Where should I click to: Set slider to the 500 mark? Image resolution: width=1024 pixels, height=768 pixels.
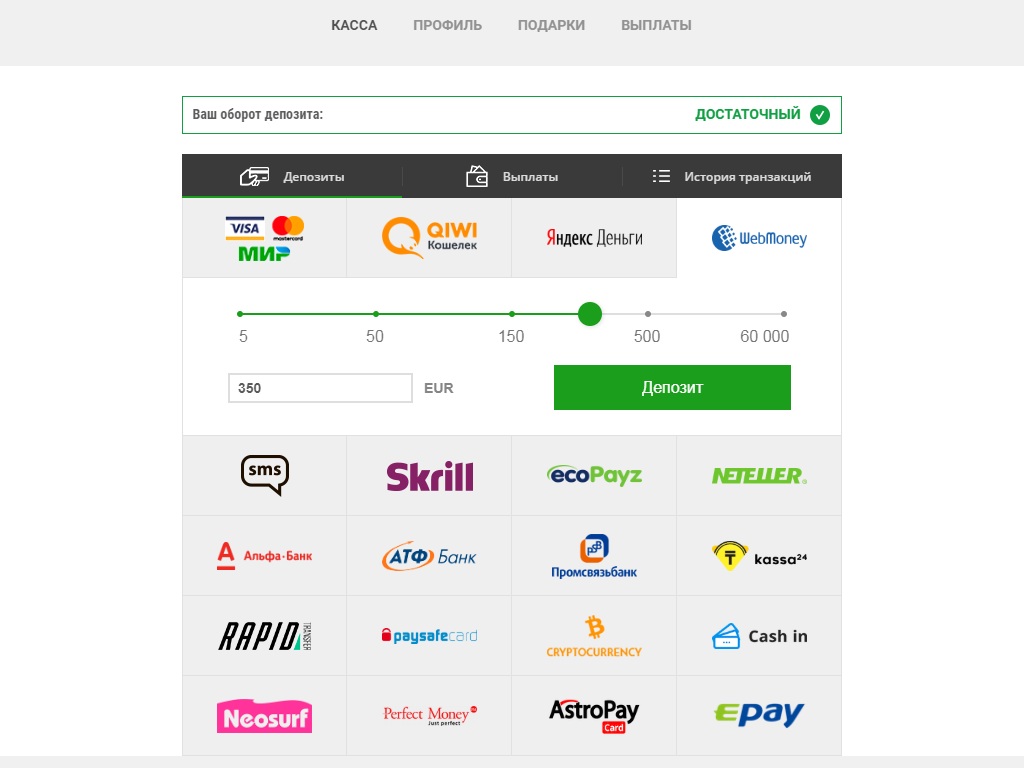tap(647, 314)
